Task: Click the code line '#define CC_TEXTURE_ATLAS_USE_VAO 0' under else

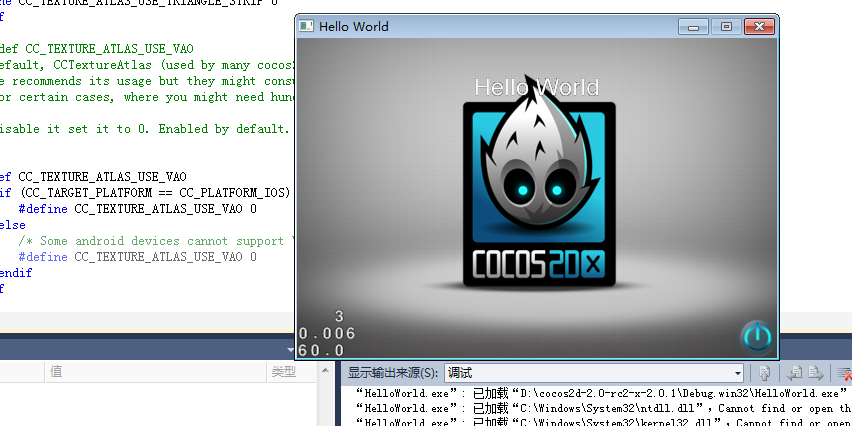Action: 137,256
